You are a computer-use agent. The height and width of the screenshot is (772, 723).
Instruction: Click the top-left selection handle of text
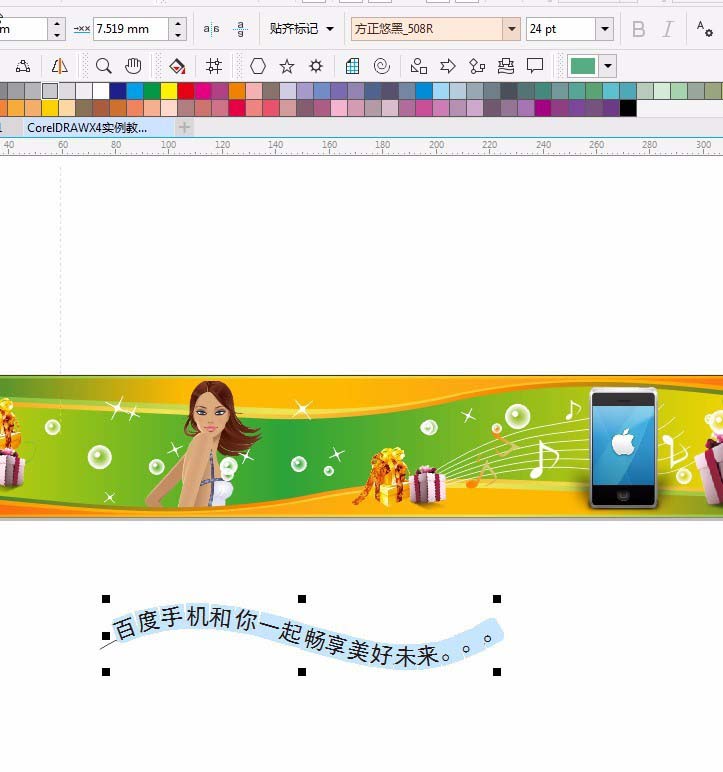(106, 599)
